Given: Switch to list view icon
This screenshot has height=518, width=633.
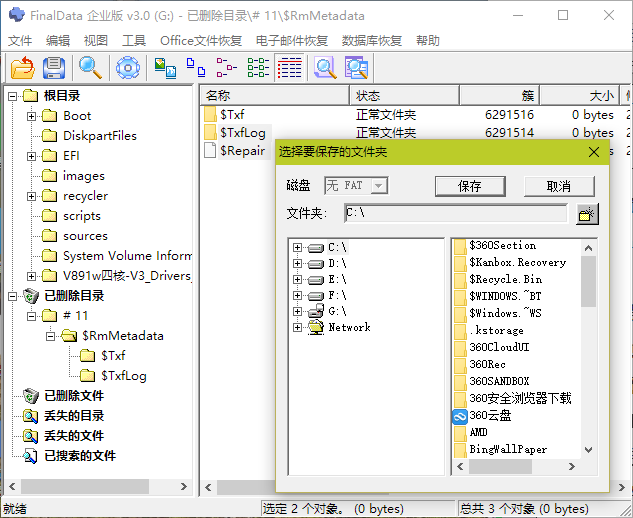Looking at the screenshot, I should point(258,67).
